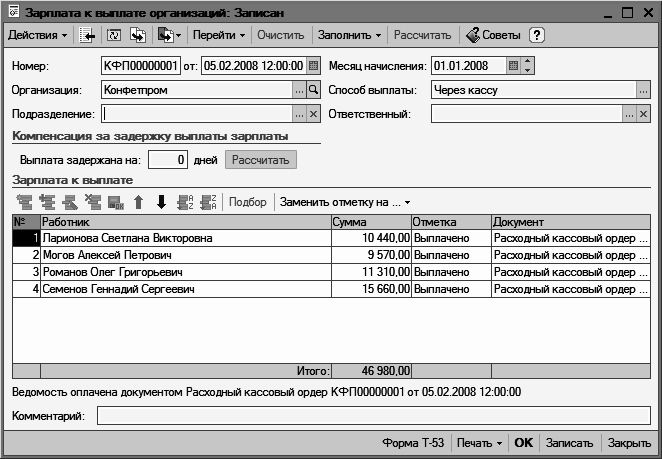Click the sum cell 10 440,00
662x459 pixels.
372,238
